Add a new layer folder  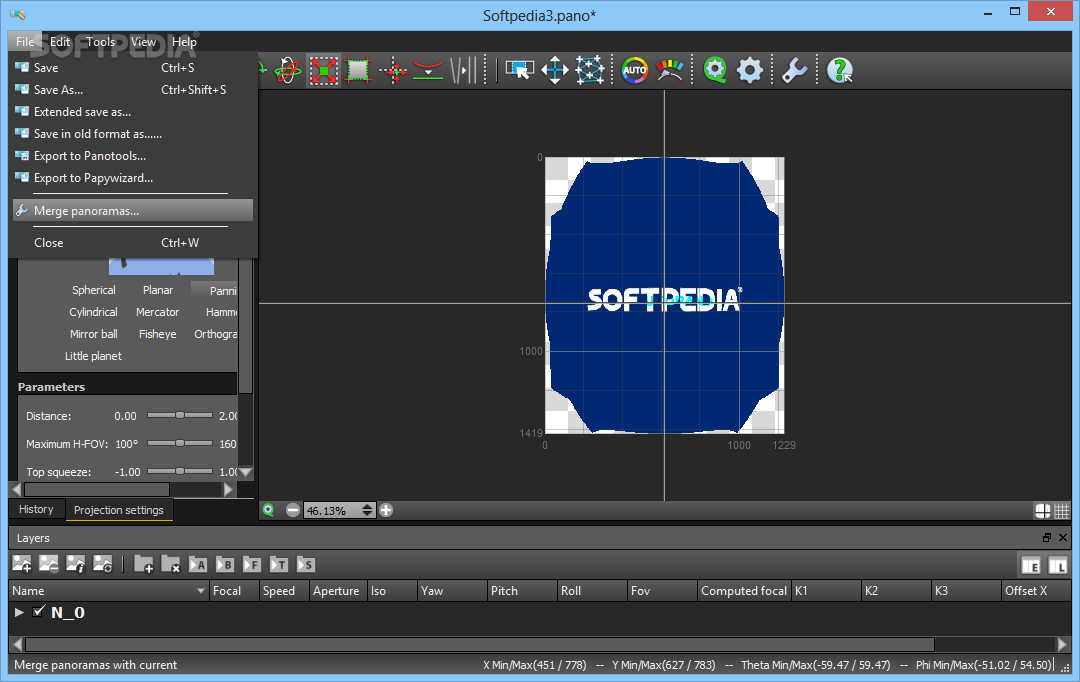pyautogui.click(x=144, y=564)
